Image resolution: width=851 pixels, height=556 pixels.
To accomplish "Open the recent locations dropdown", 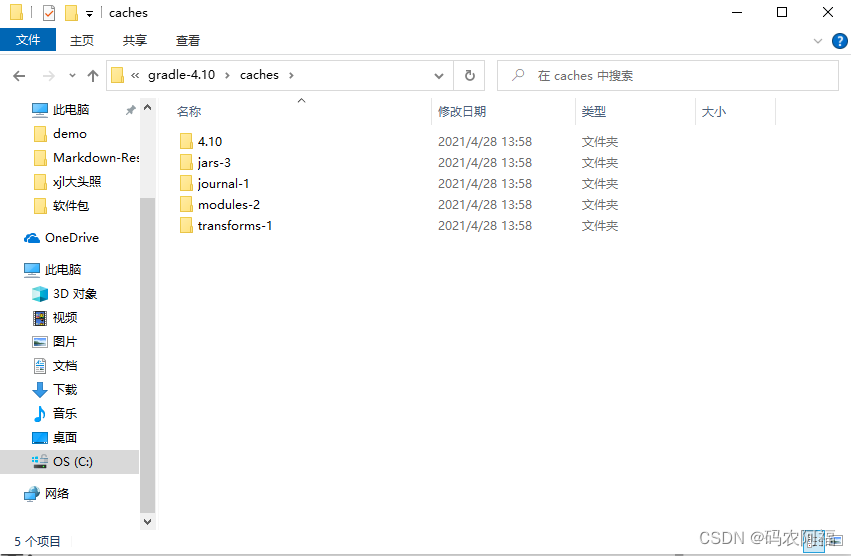I will pos(72,75).
